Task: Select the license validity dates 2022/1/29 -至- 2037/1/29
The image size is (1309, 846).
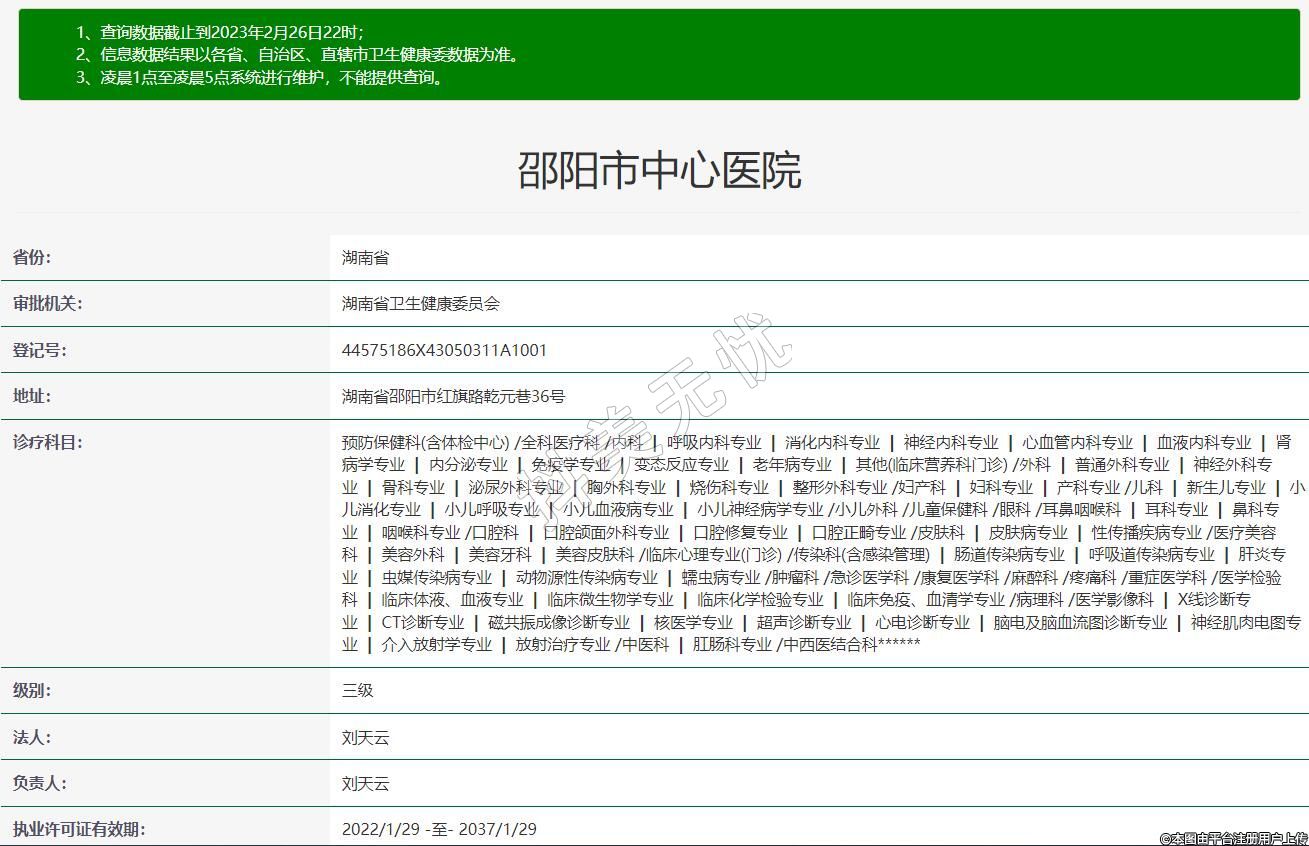Action: 439,829
